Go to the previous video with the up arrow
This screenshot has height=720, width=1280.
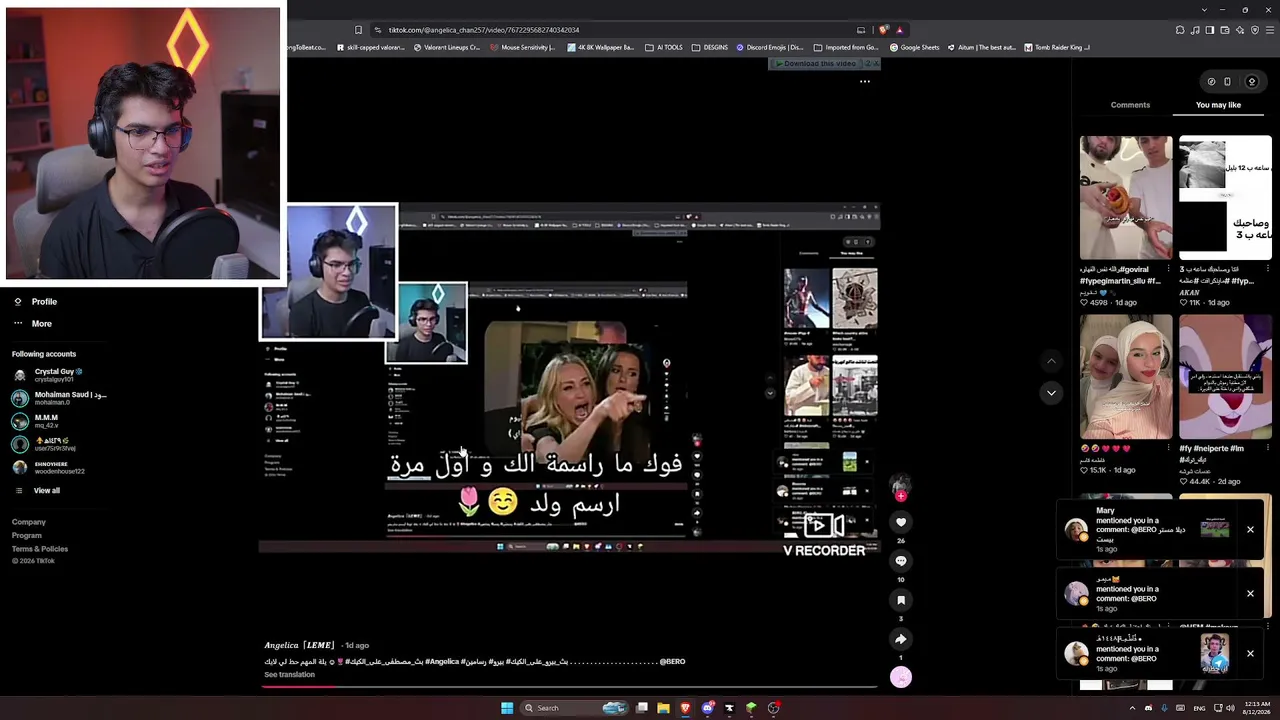(x=1051, y=360)
